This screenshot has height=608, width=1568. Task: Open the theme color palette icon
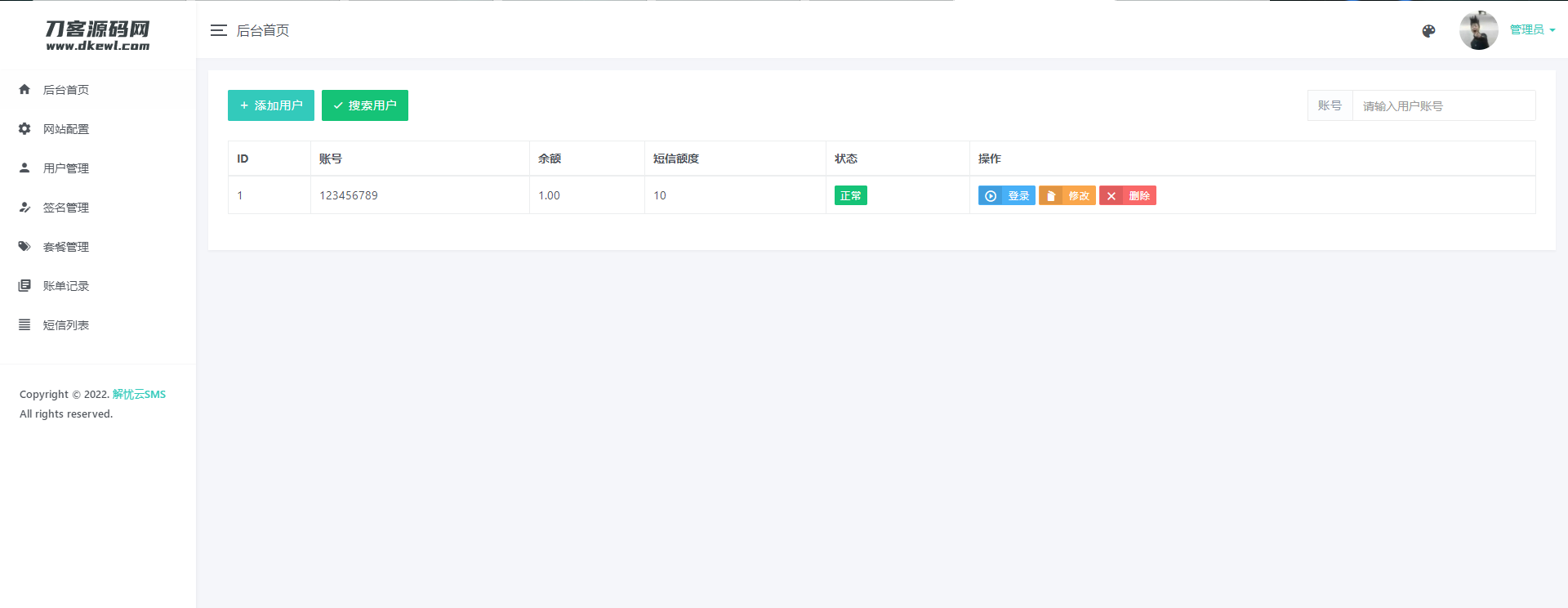click(1428, 31)
